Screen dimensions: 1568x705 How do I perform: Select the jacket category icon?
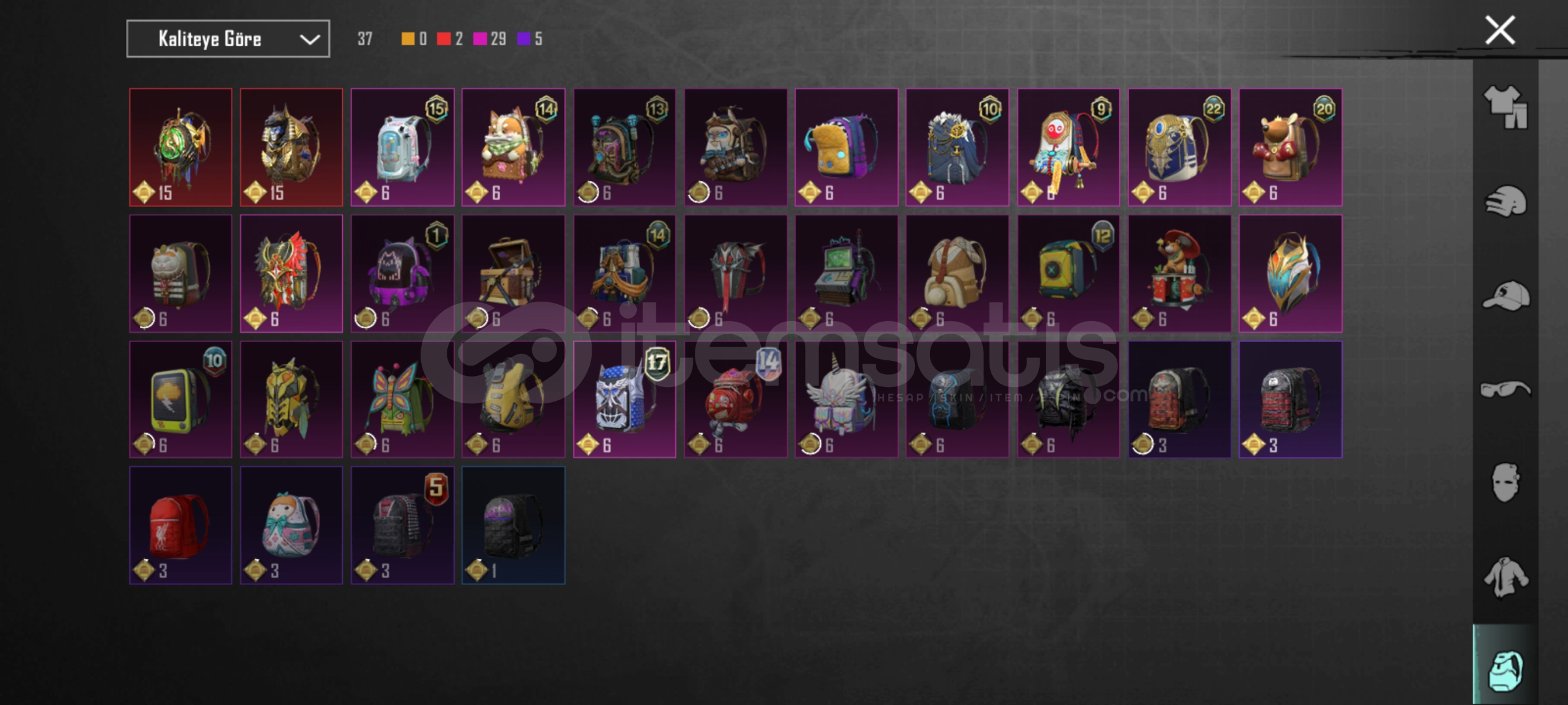pyautogui.click(x=1505, y=577)
